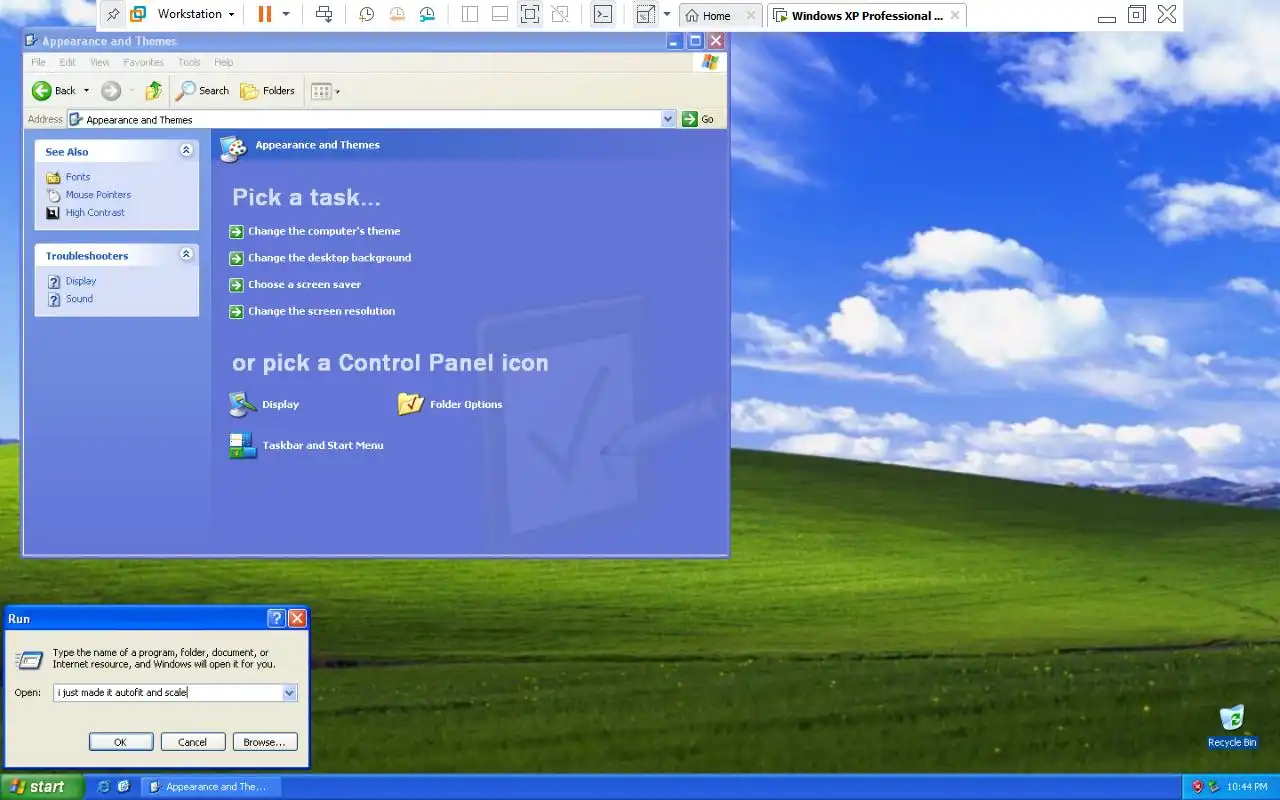Viewport: 1280px width, 800px height.
Task: Open the Recycle Bin desktop icon
Action: point(1232,726)
